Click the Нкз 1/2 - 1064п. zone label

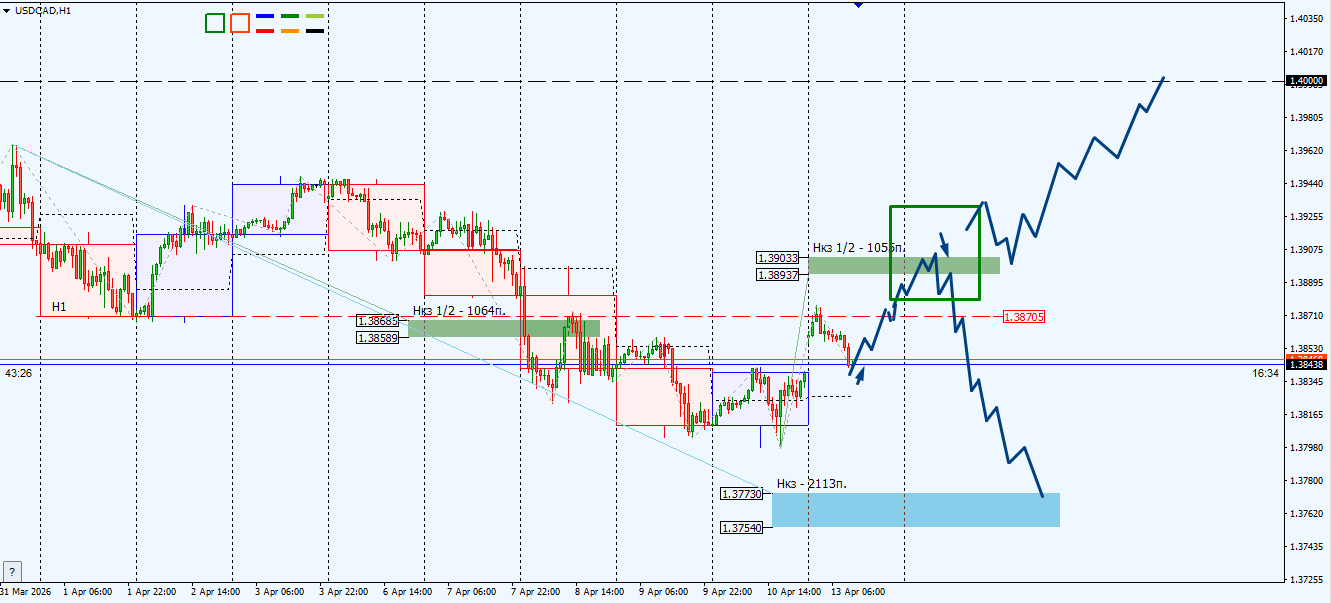pyautogui.click(x=461, y=311)
